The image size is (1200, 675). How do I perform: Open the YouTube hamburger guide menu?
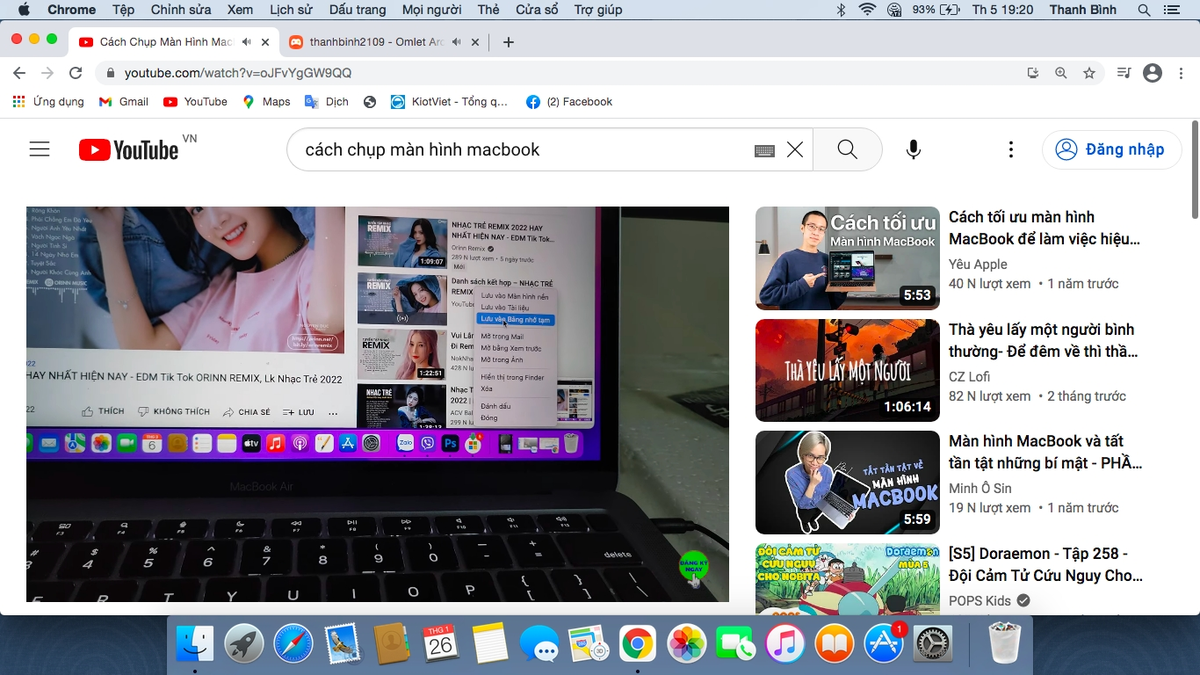(39, 149)
